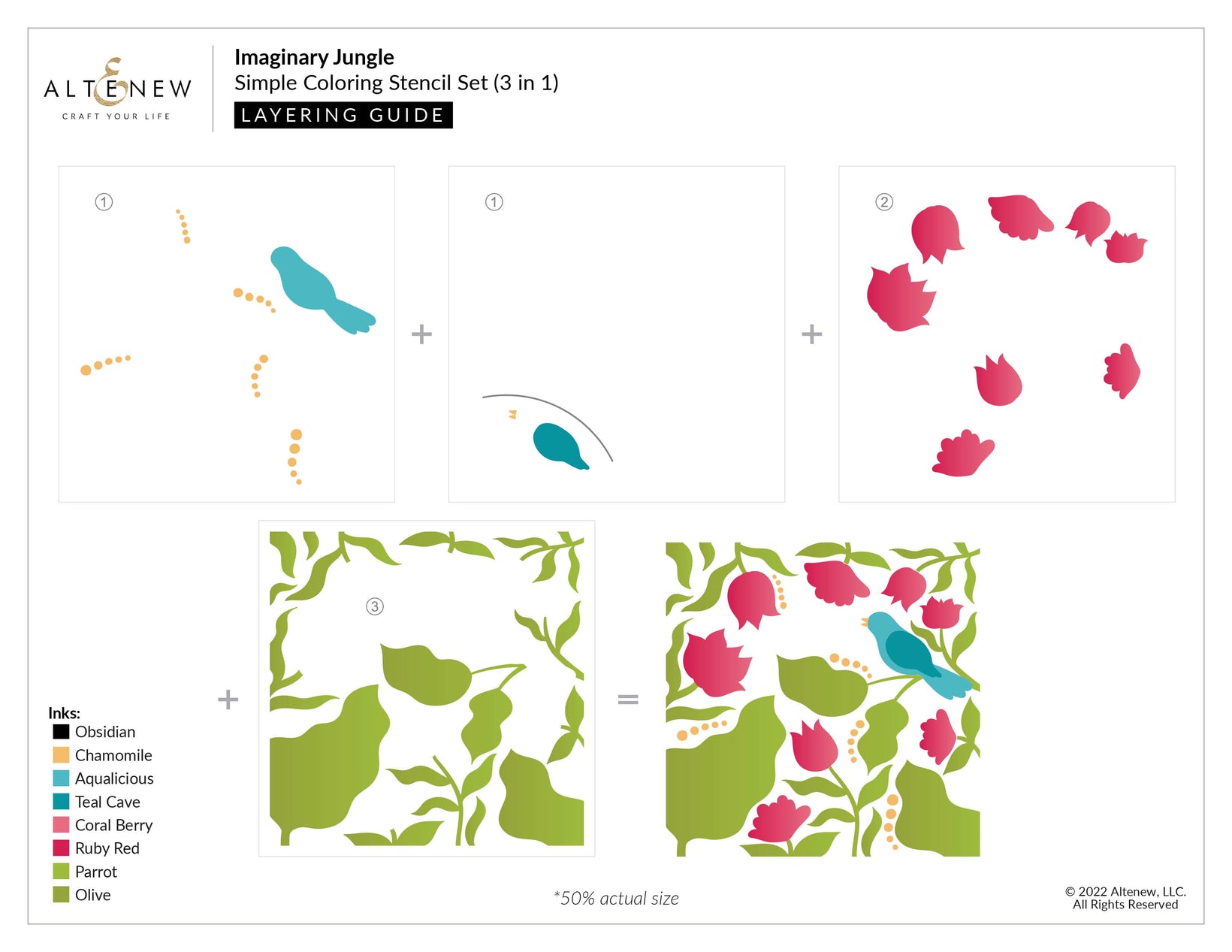
Task: Pick the Olive ink swatch
Action: click(x=61, y=894)
